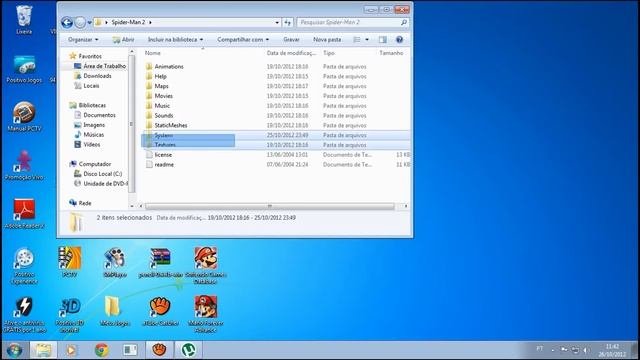Viewport: 640px width, 360px height.
Task: Open the WinRAR archive shortcut on desktop
Action: pyautogui.click(x=160, y=262)
